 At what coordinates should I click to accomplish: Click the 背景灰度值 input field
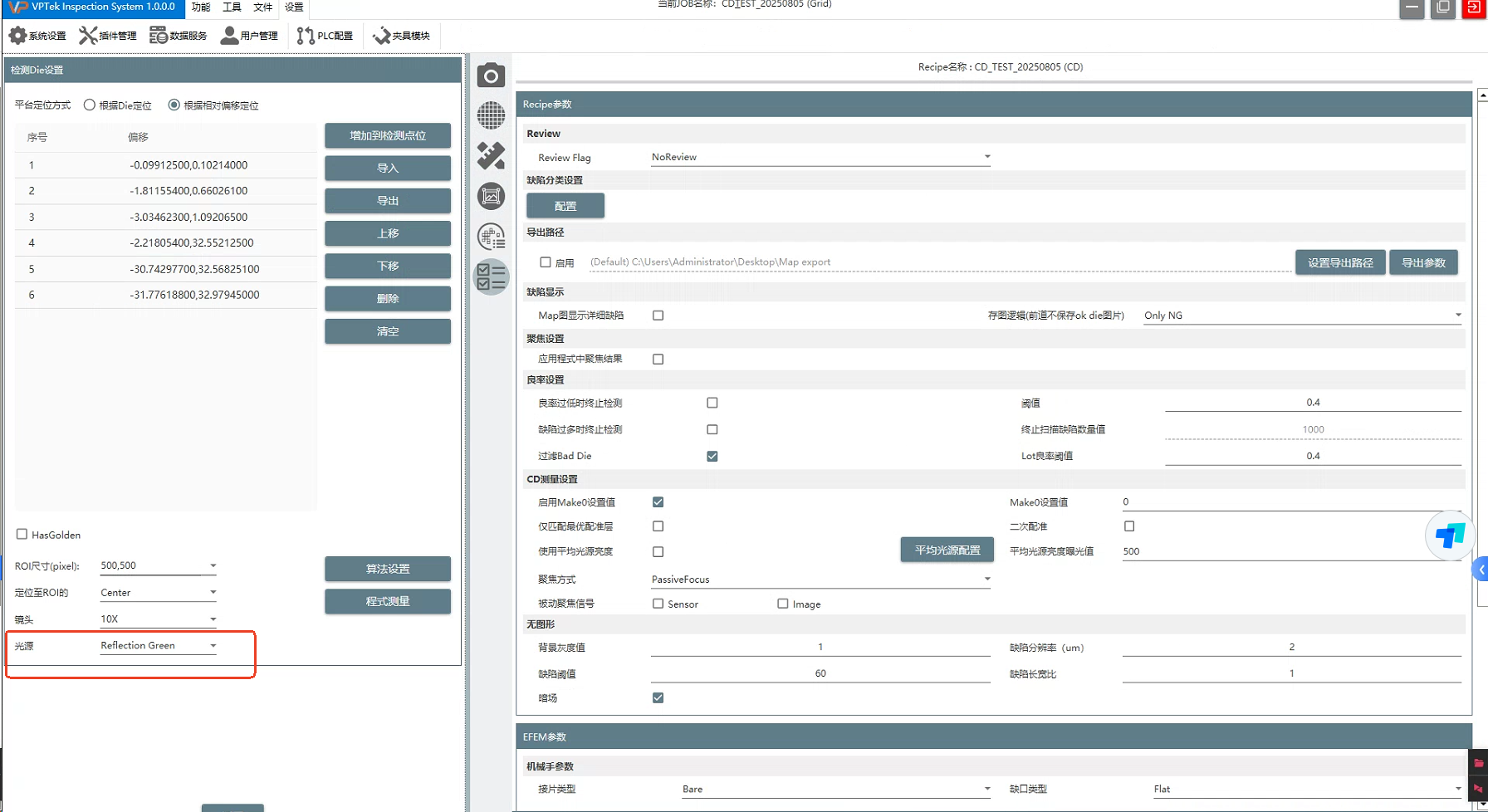(820, 647)
